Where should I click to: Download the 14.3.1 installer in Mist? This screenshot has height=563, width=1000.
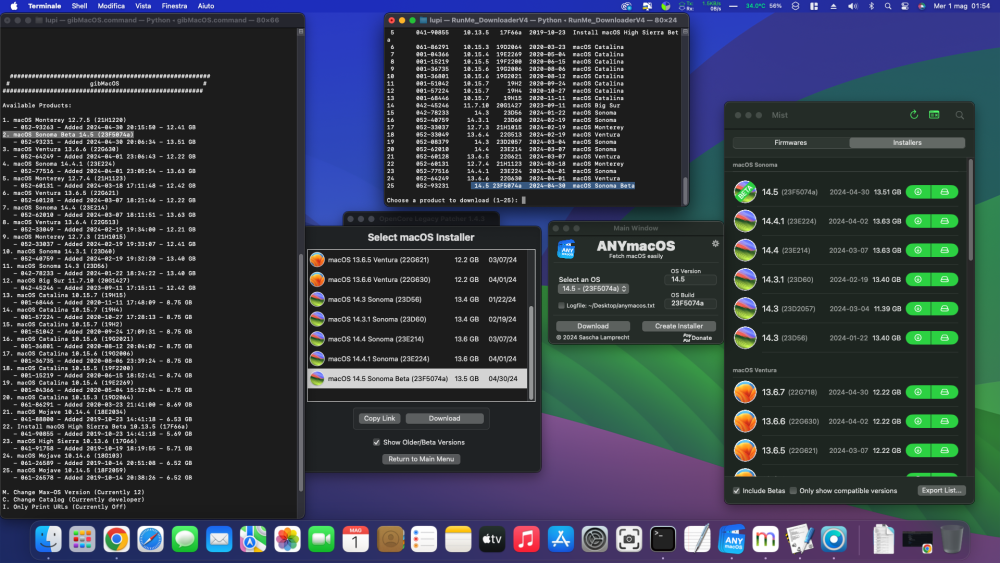coord(918,279)
